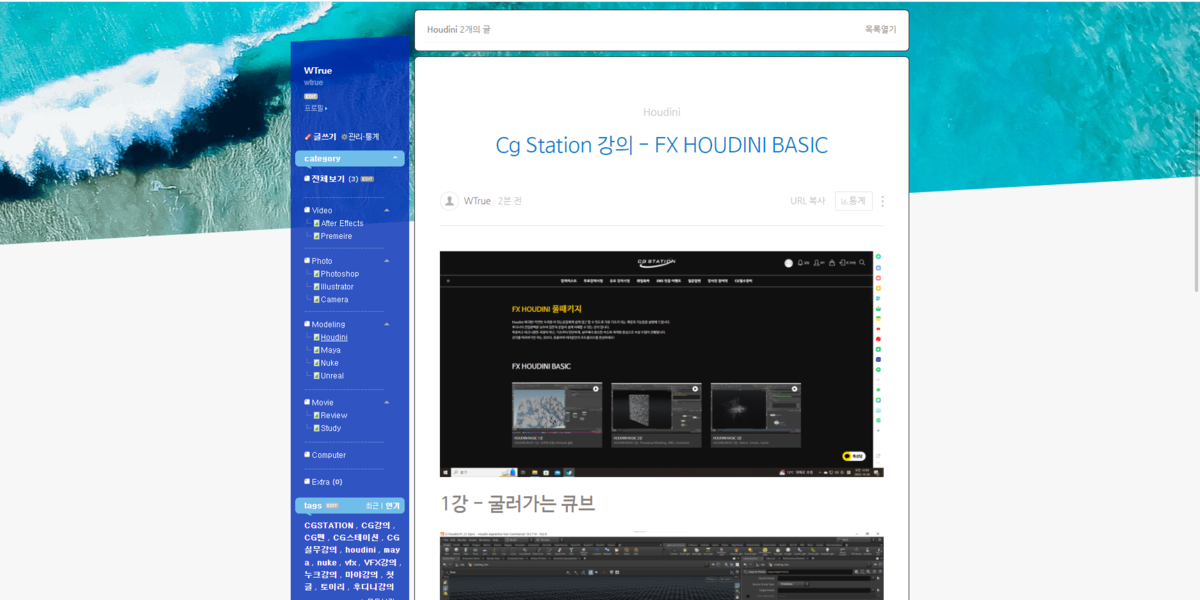Click the folder icon beside the Video category
The height and width of the screenshot is (600, 1200).
pyautogui.click(x=307, y=210)
